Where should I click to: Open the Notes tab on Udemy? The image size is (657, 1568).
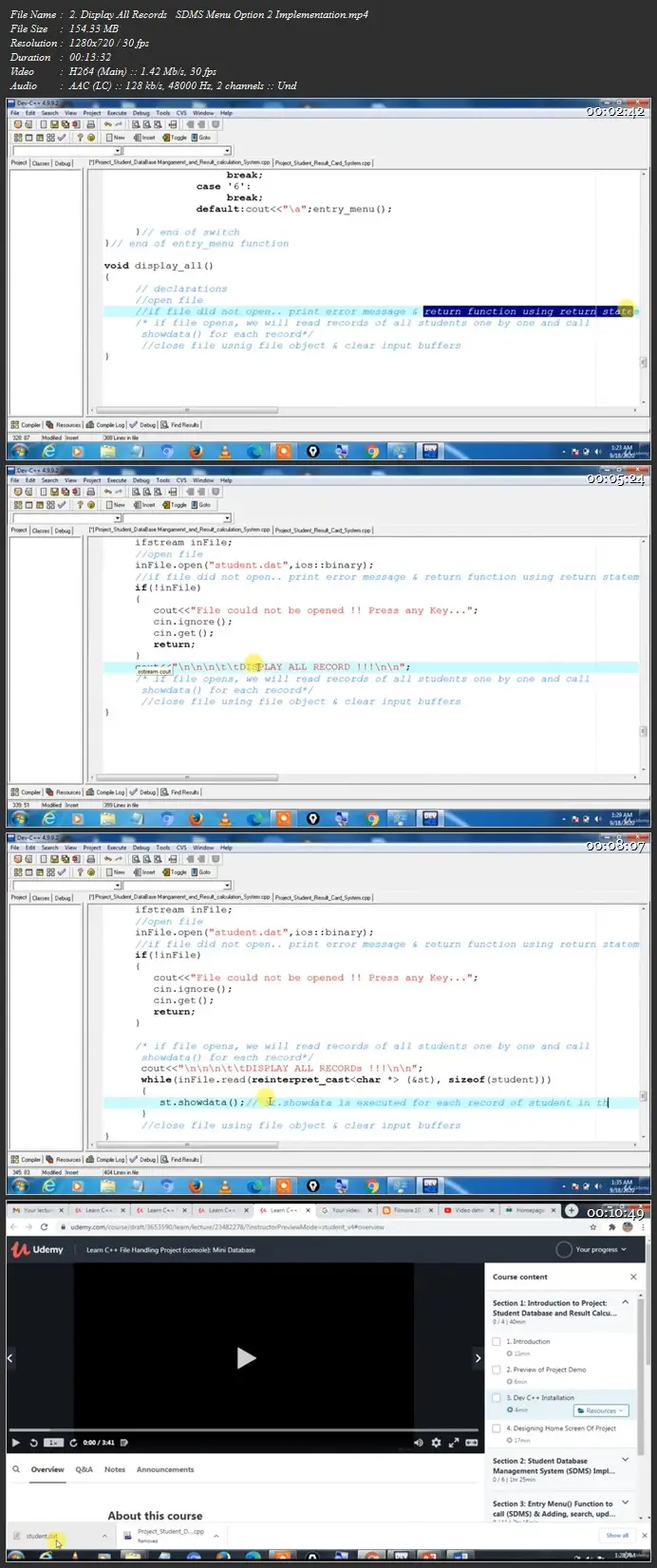(x=115, y=1469)
